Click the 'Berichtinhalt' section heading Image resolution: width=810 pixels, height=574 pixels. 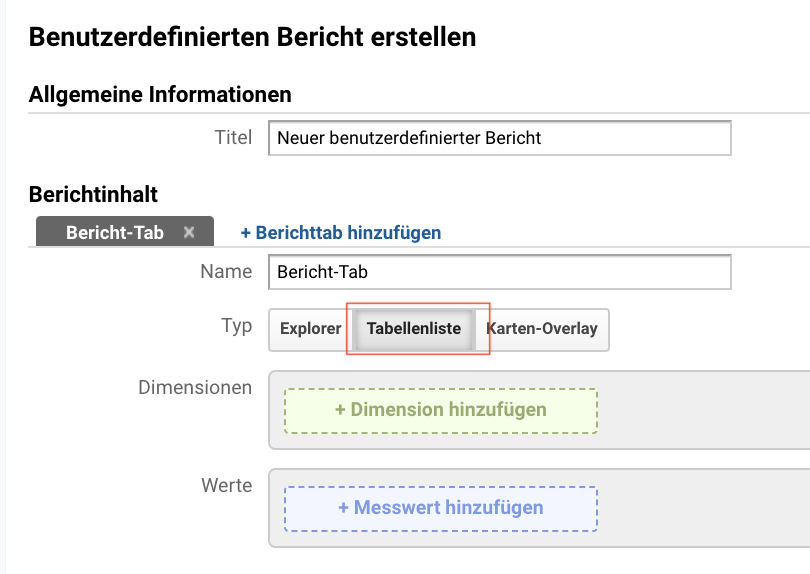(x=94, y=195)
